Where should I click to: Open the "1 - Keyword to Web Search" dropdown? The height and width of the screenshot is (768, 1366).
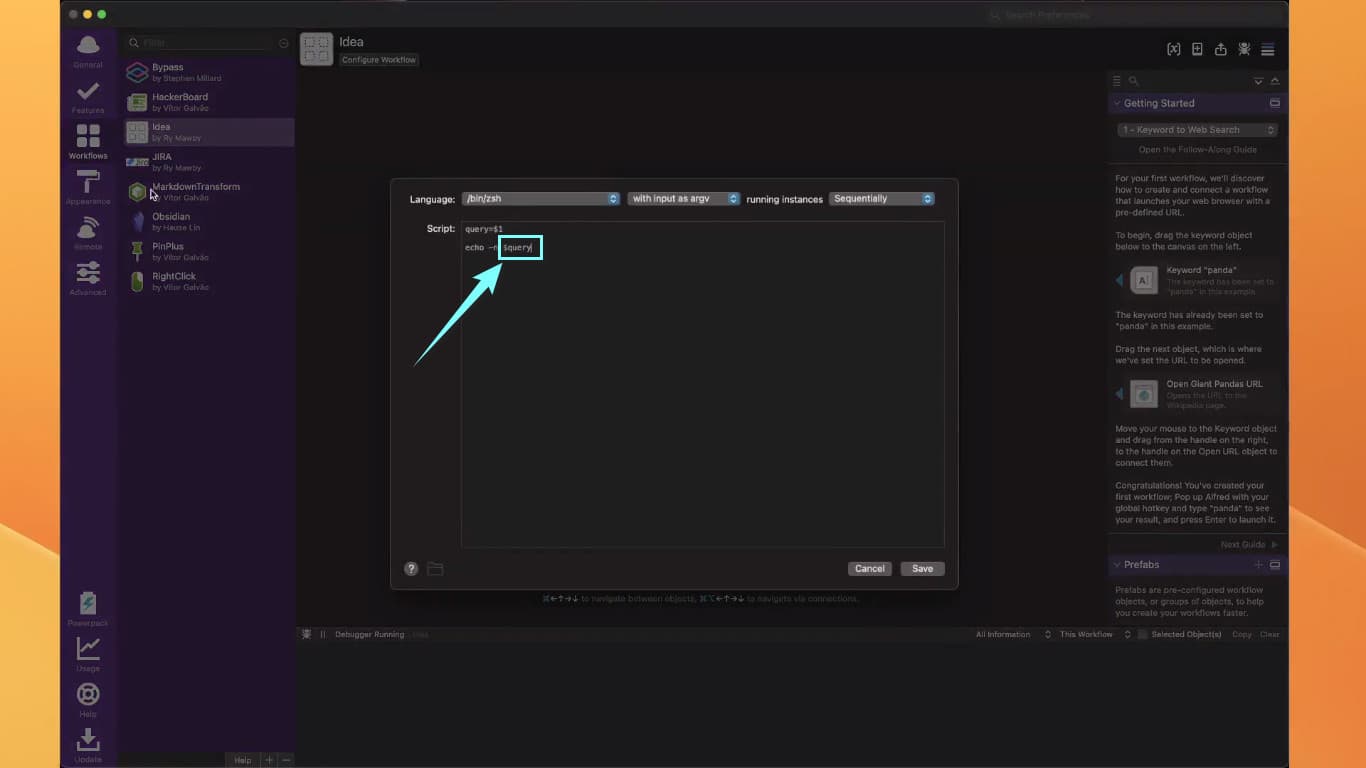[1198, 130]
